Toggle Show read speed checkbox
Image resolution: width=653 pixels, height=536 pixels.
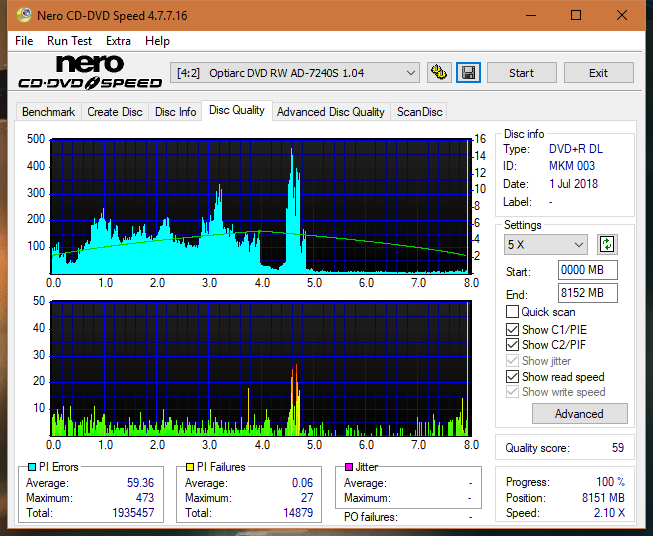(x=512, y=376)
